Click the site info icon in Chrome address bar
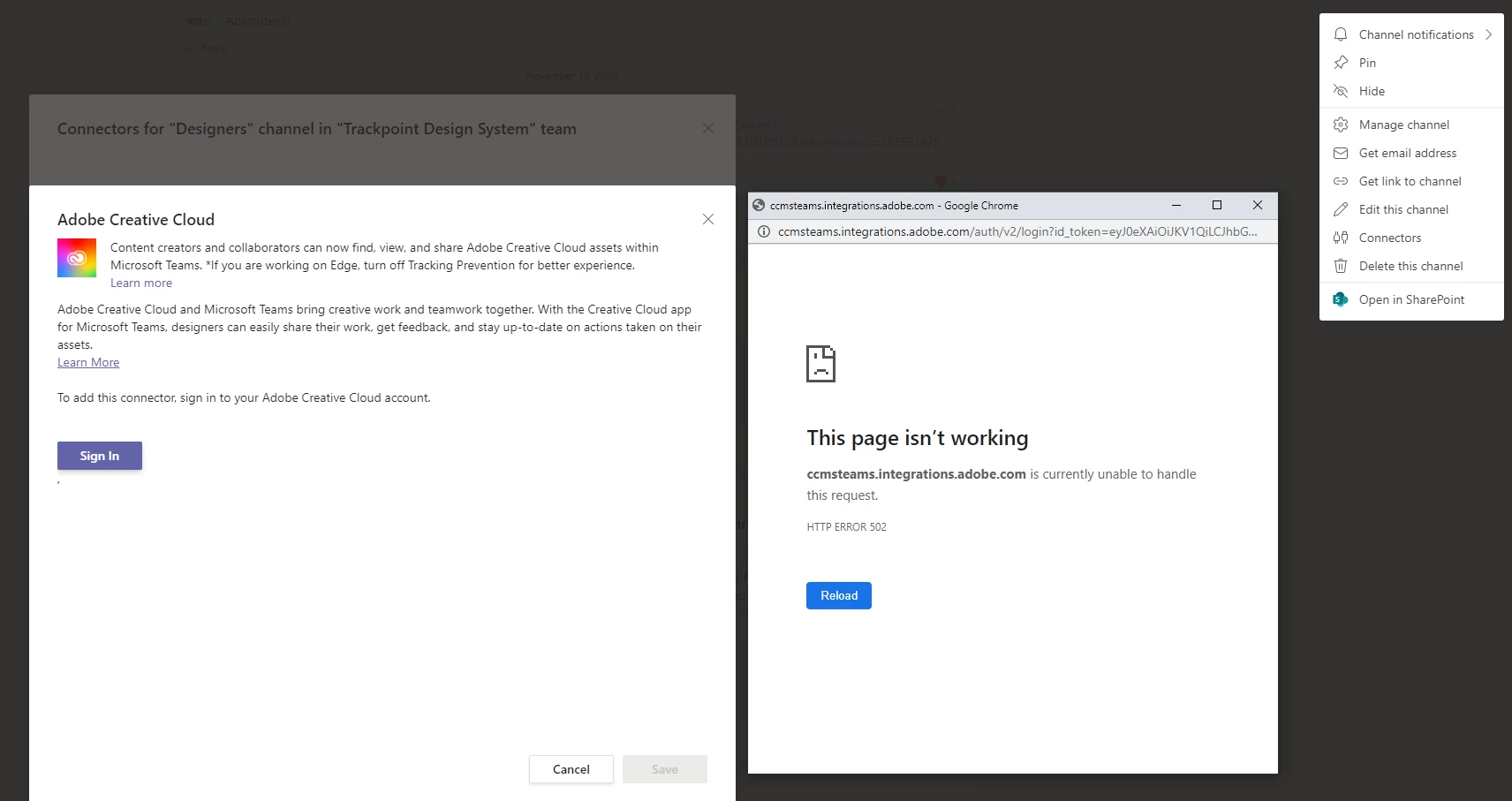The height and width of the screenshot is (801, 1512). point(764,231)
